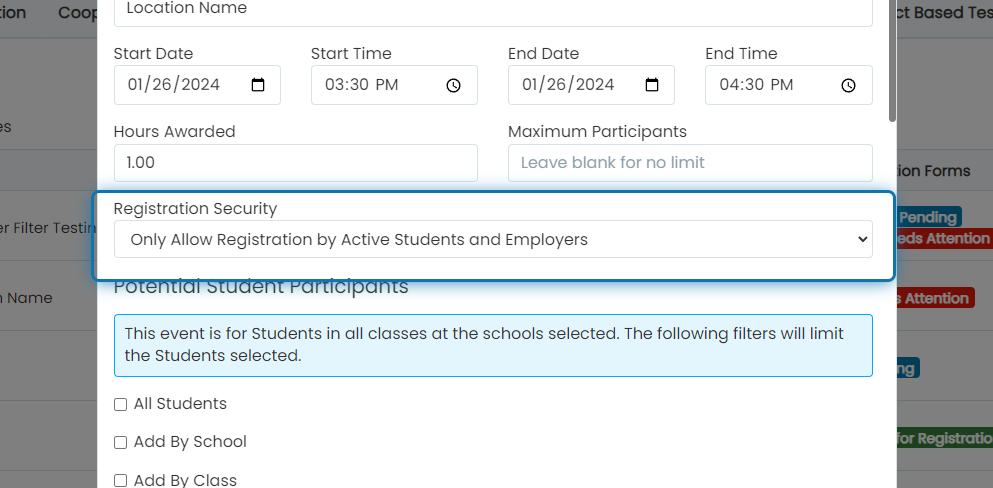Open End Date calendar picker icon
The height and width of the screenshot is (488, 993).
[652, 85]
